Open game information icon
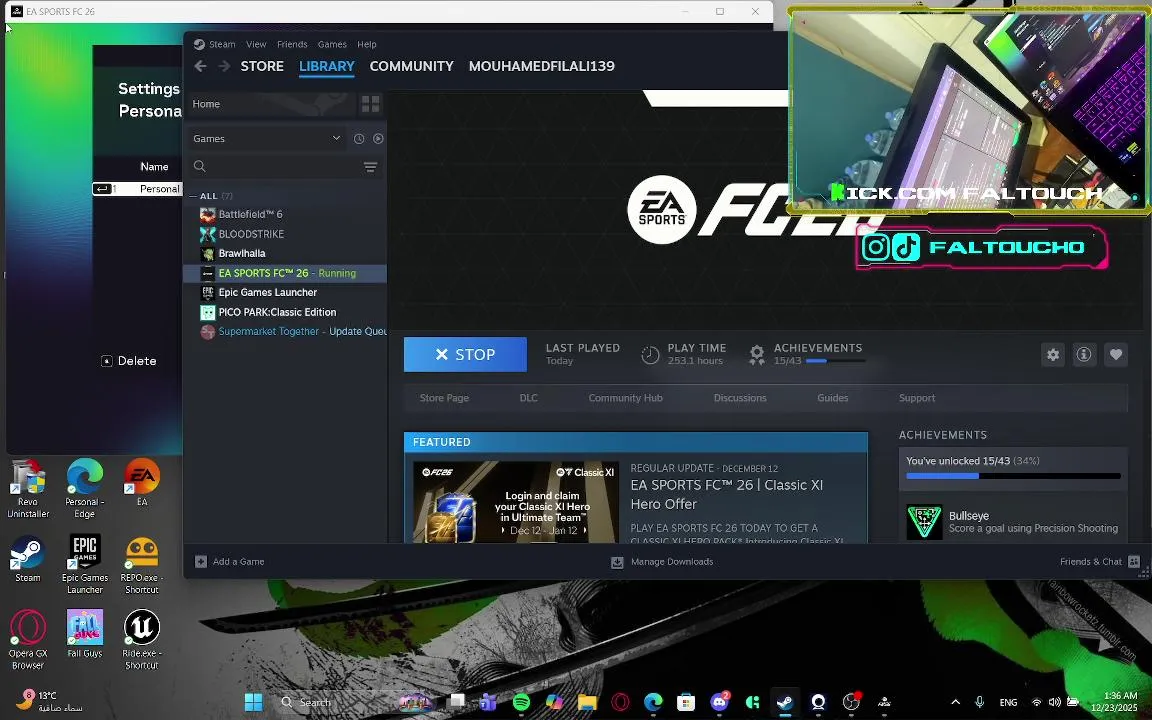 click(x=1084, y=355)
